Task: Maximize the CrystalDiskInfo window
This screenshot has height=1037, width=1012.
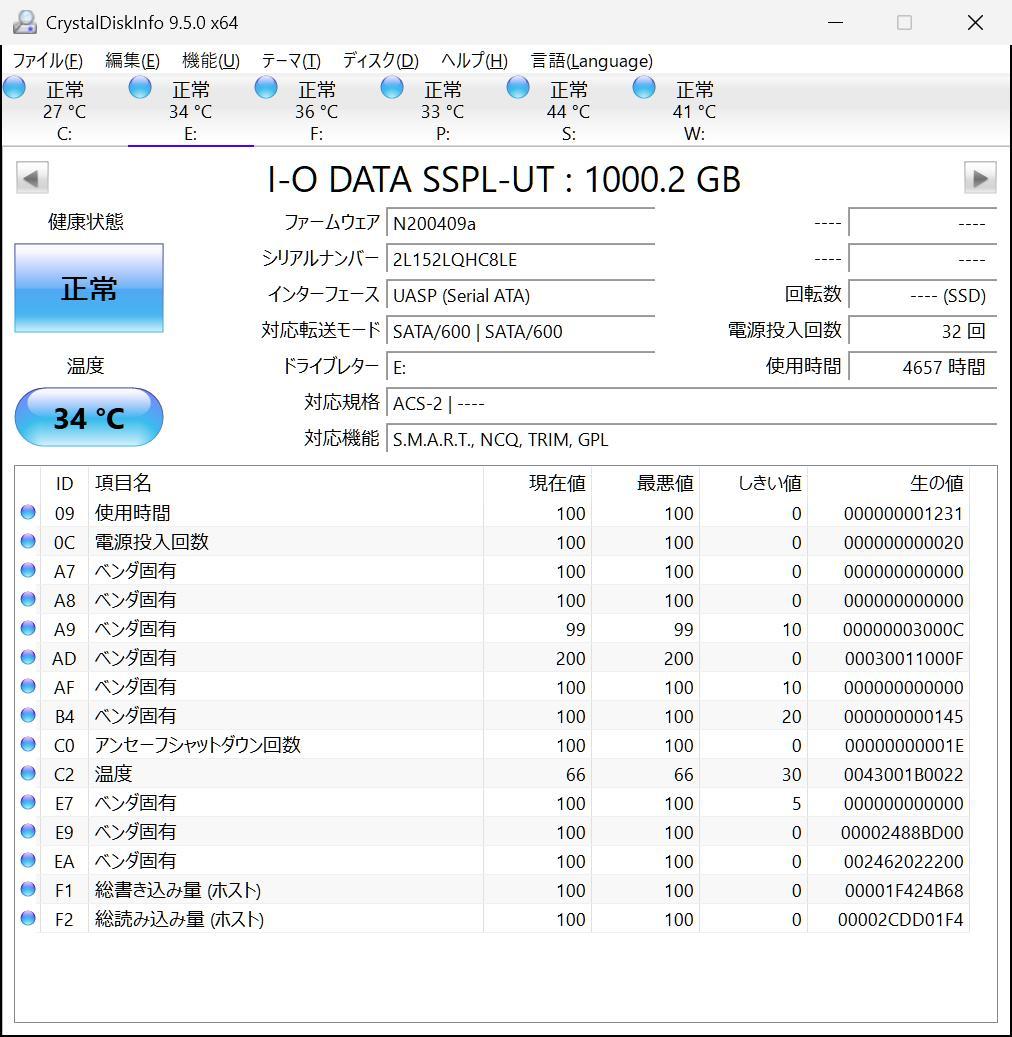Action: (x=904, y=22)
